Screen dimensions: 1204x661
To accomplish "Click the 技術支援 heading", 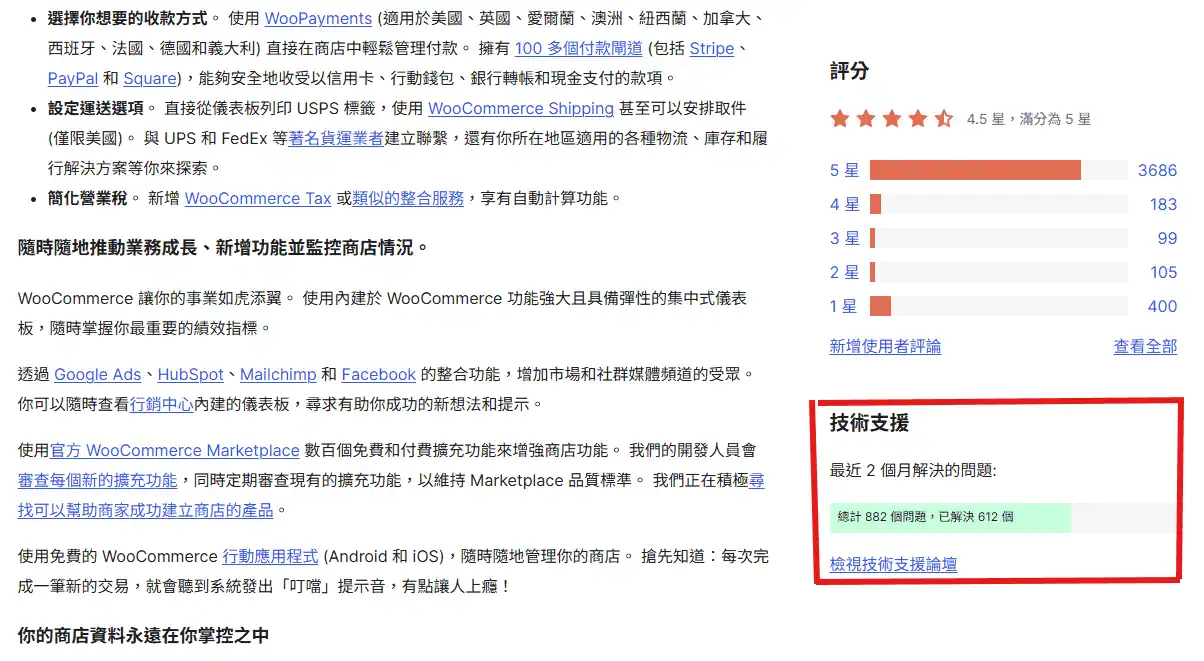I will pyautogui.click(x=869, y=423).
